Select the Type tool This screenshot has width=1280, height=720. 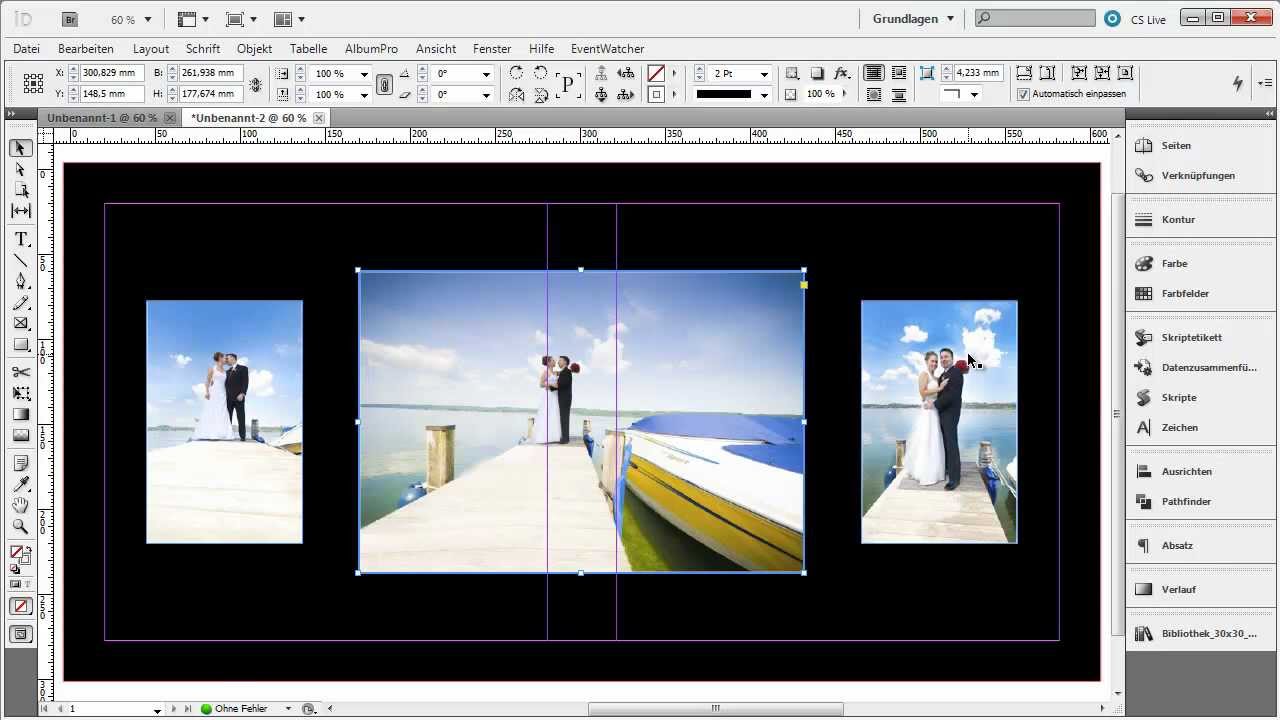[x=20, y=239]
